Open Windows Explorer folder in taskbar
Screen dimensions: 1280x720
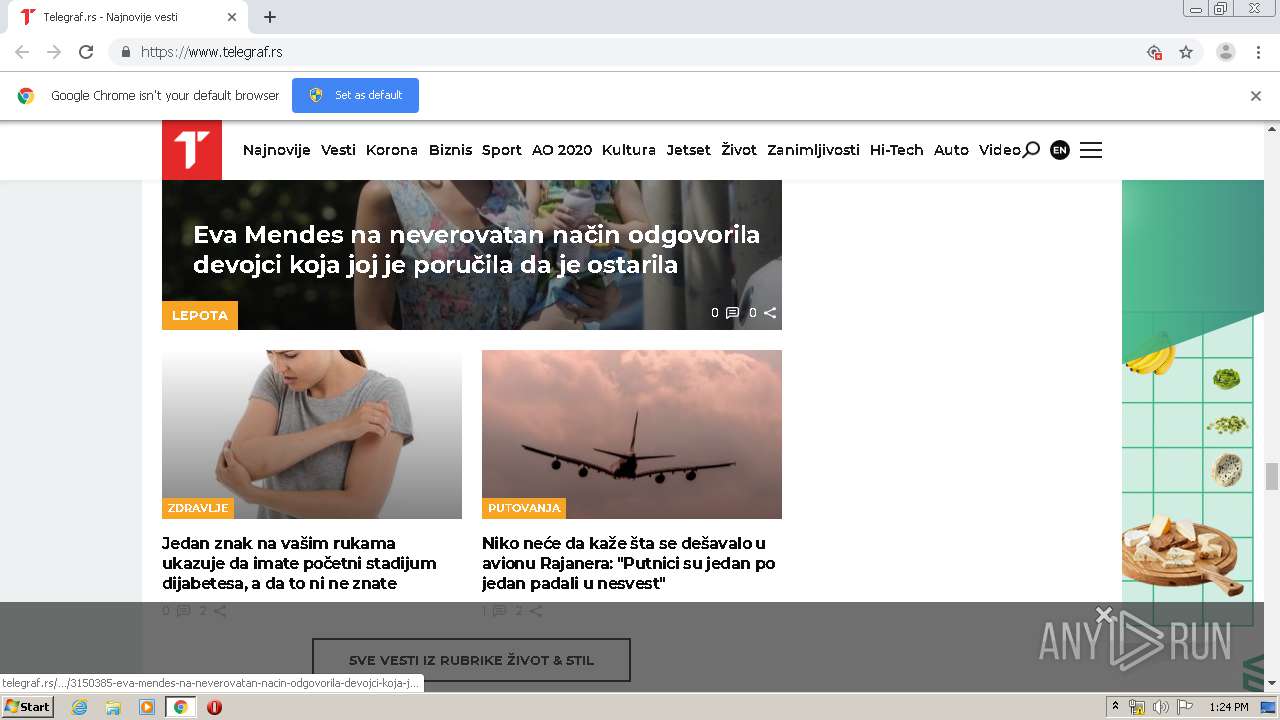point(113,707)
